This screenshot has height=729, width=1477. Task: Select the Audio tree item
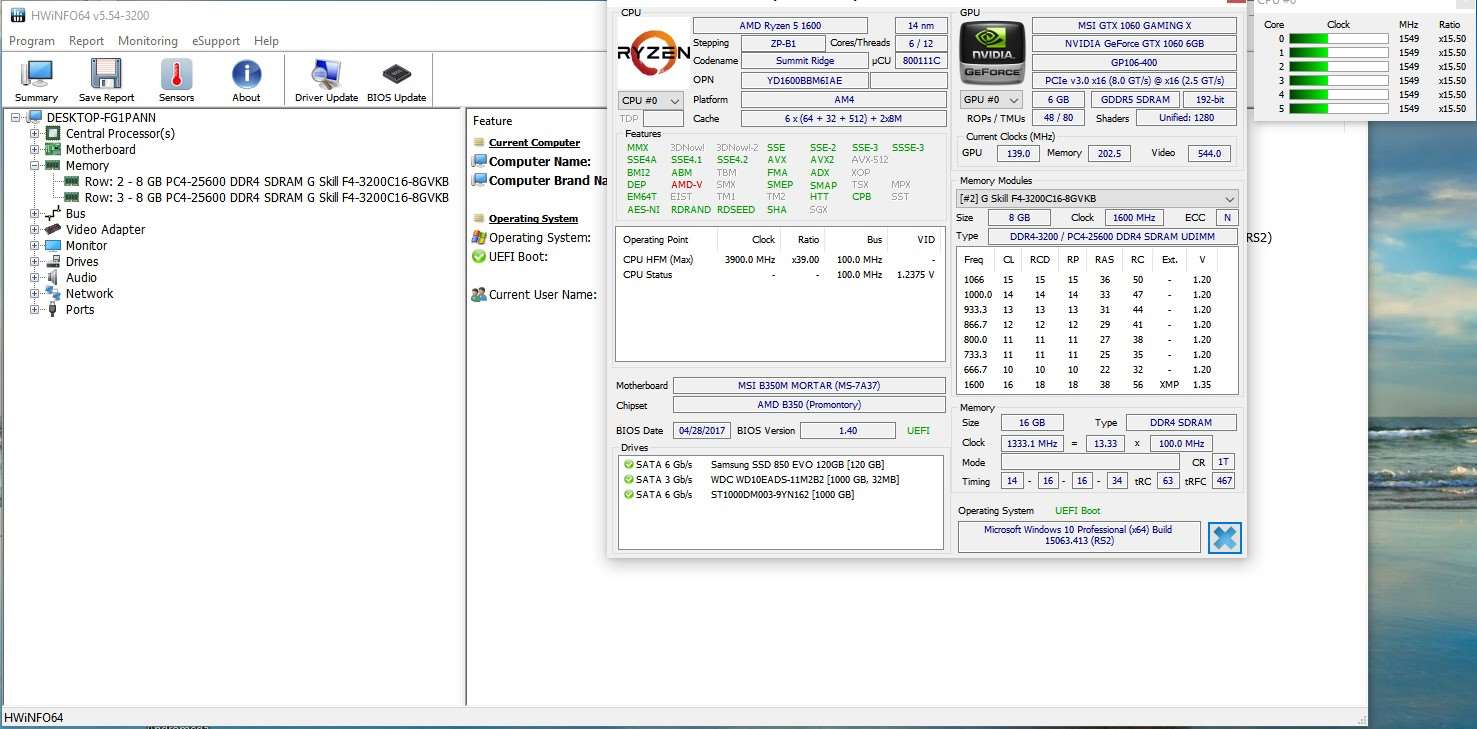click(81, 277)
